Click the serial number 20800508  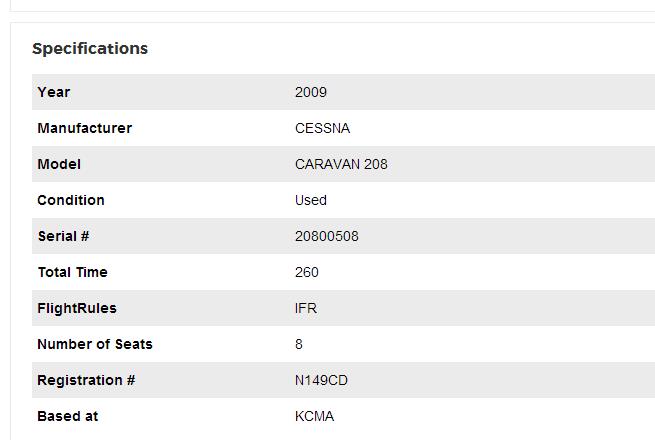[x=327, y=236]
